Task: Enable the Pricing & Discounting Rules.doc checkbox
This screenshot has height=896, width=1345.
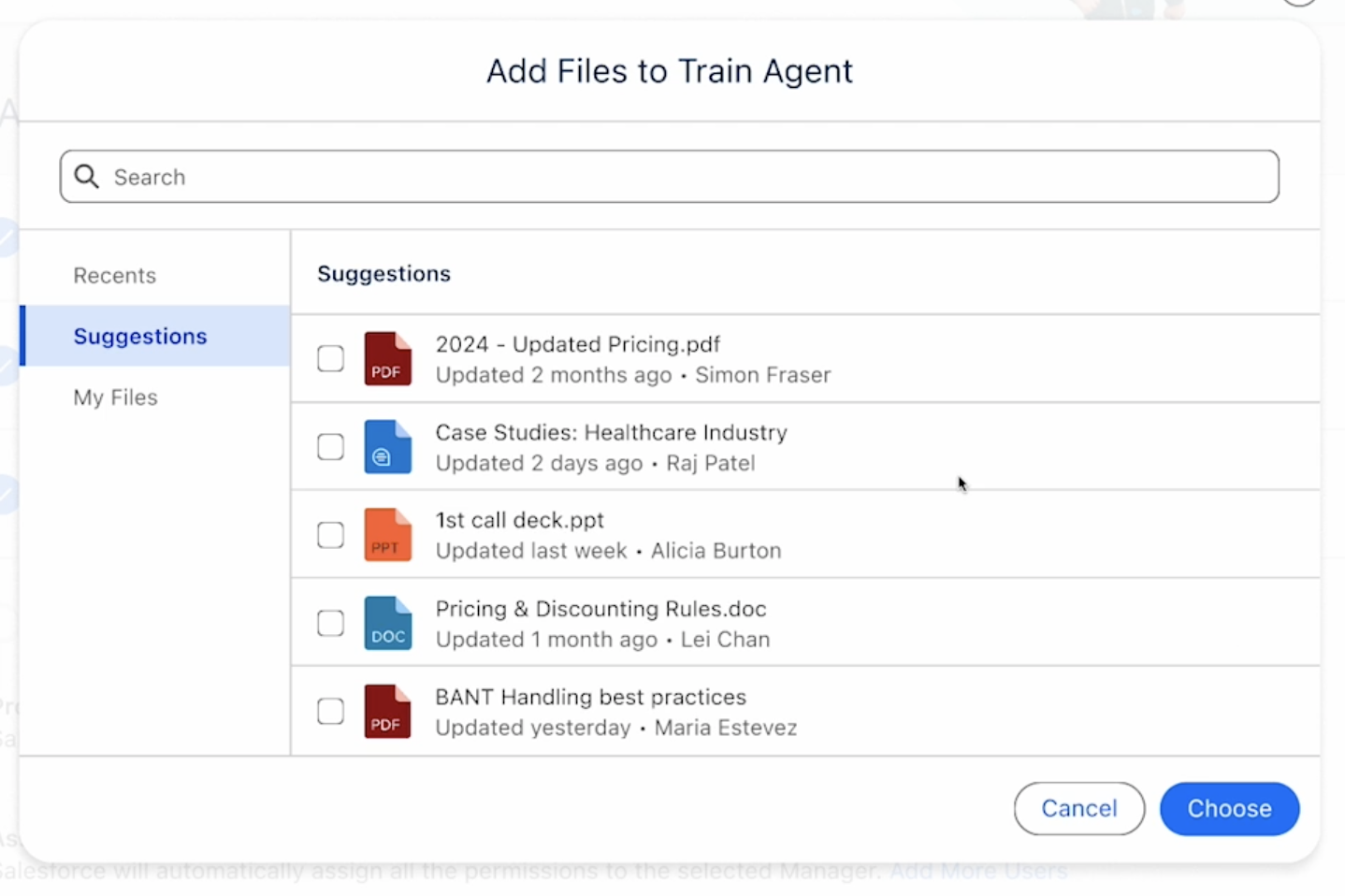Action: (x=330, y=623)
